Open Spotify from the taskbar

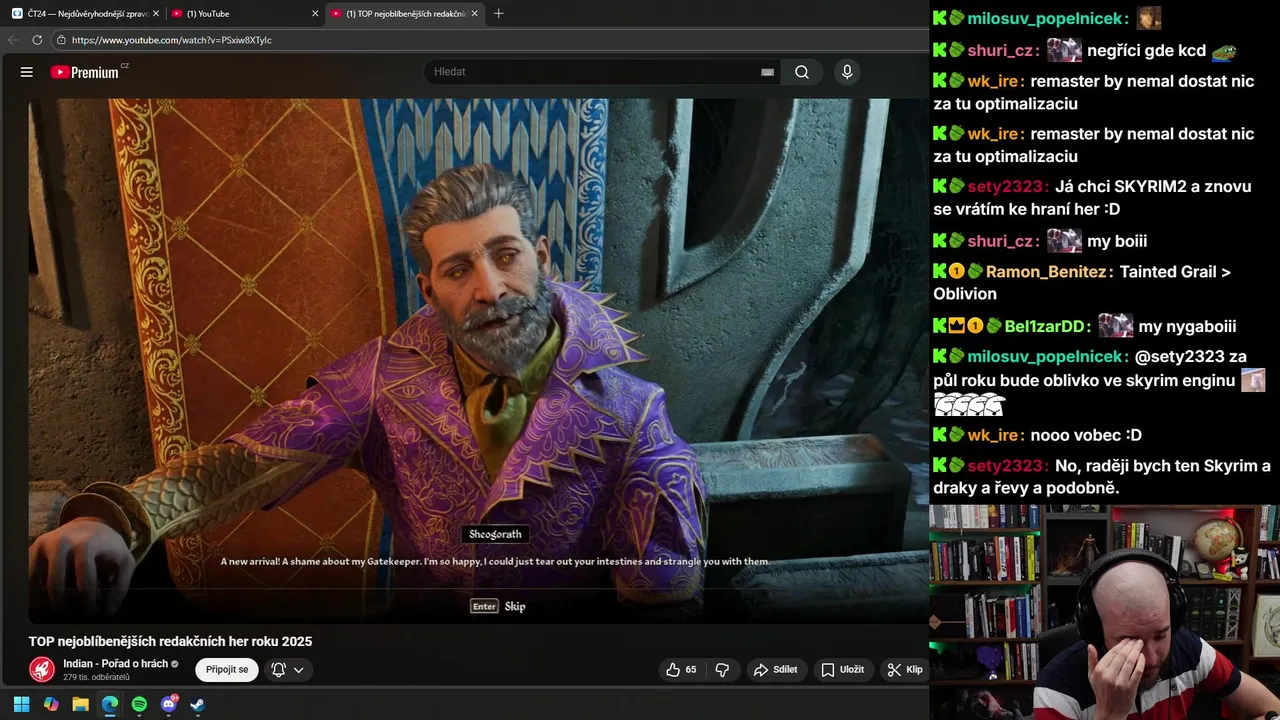(x=139, y=704)
